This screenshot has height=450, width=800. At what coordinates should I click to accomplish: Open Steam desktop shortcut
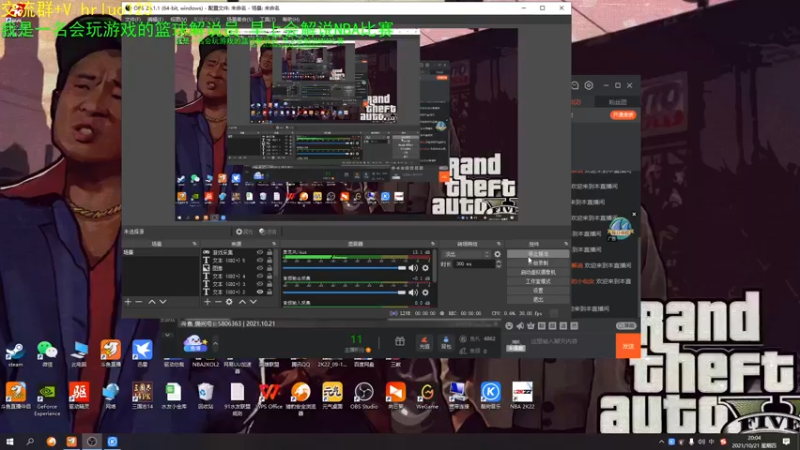click(x=15, y=354)
